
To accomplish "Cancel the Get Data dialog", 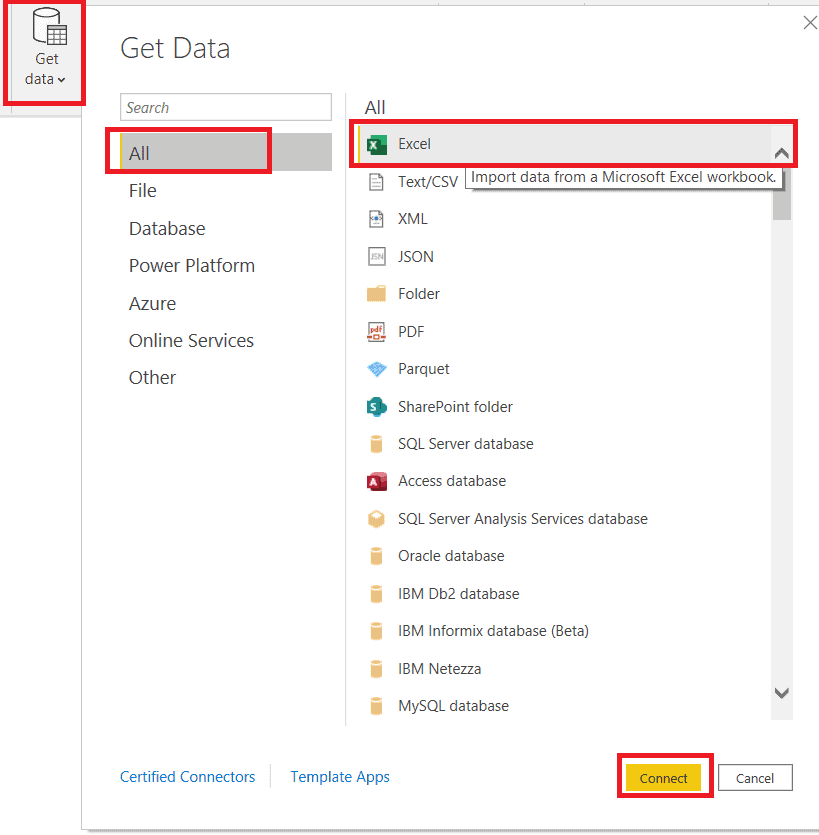I will point(755,778).
